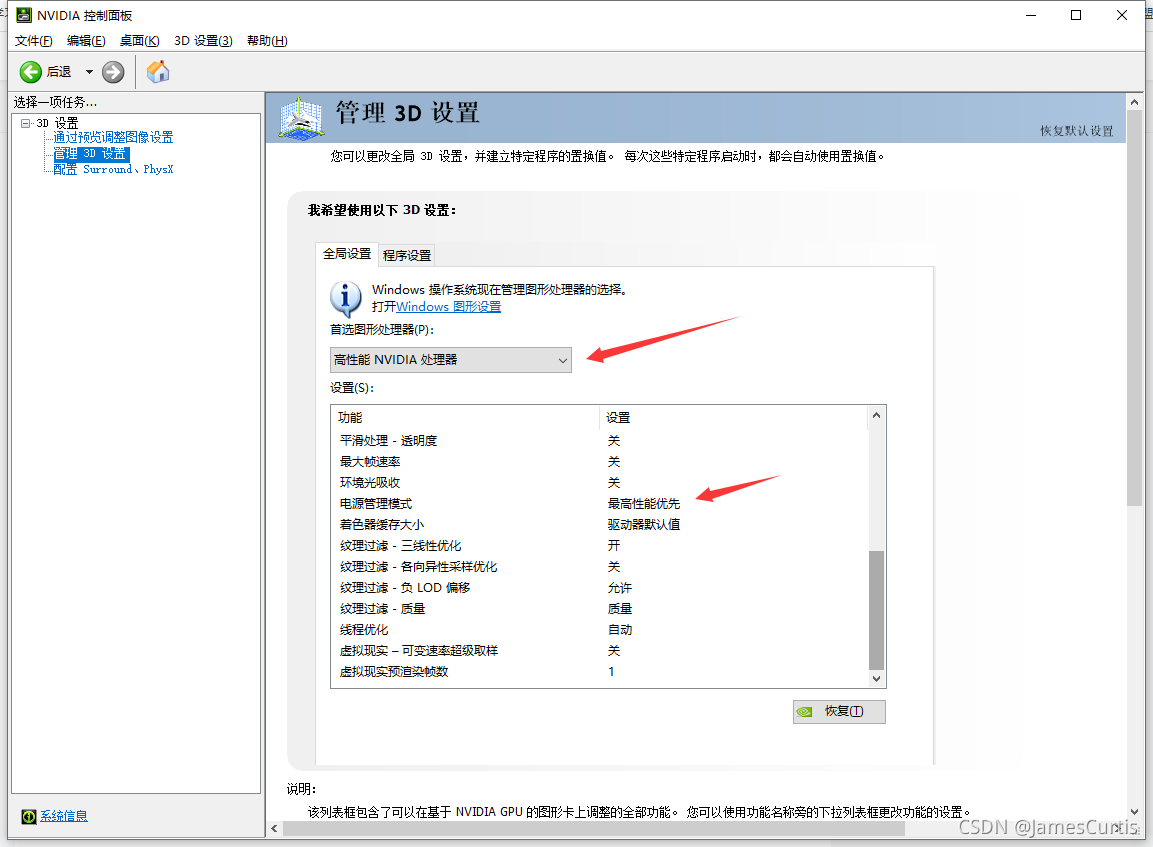
Task: Open the 3D 设置(3) menu
Action: click(203, 41)
